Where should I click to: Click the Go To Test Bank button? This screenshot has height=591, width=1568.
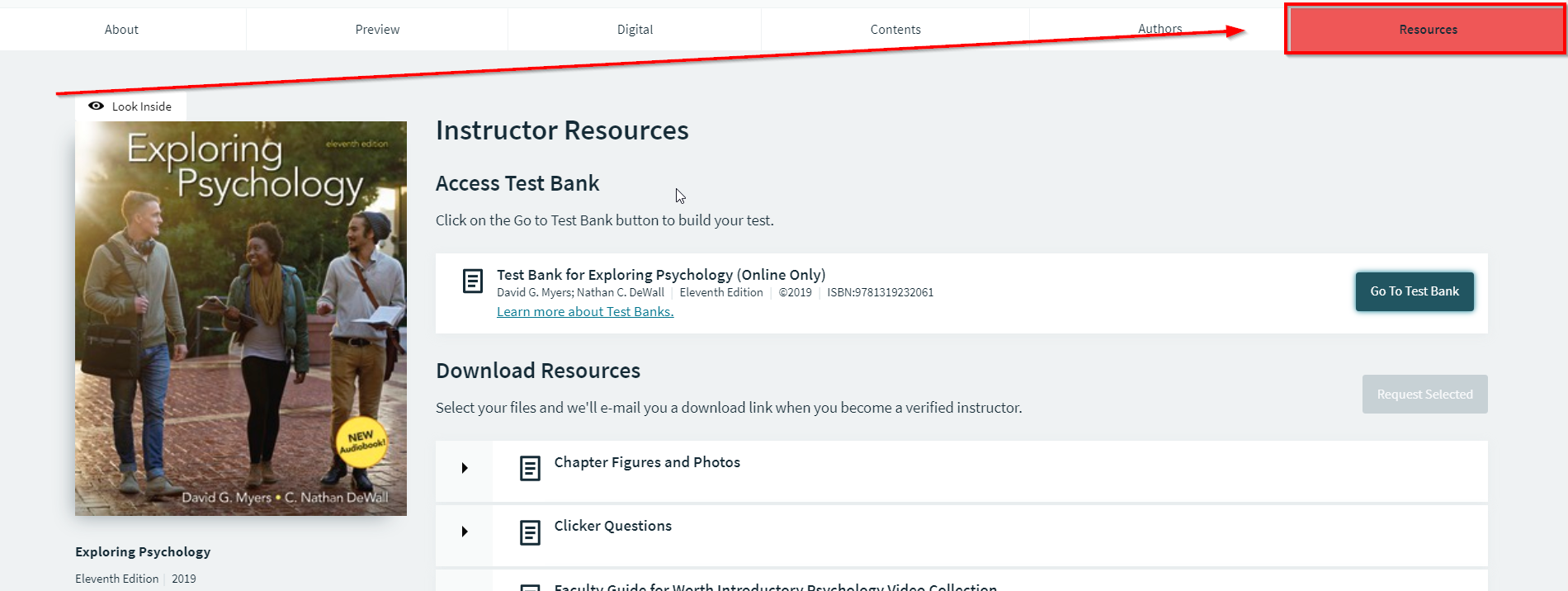coord(1414,291)
